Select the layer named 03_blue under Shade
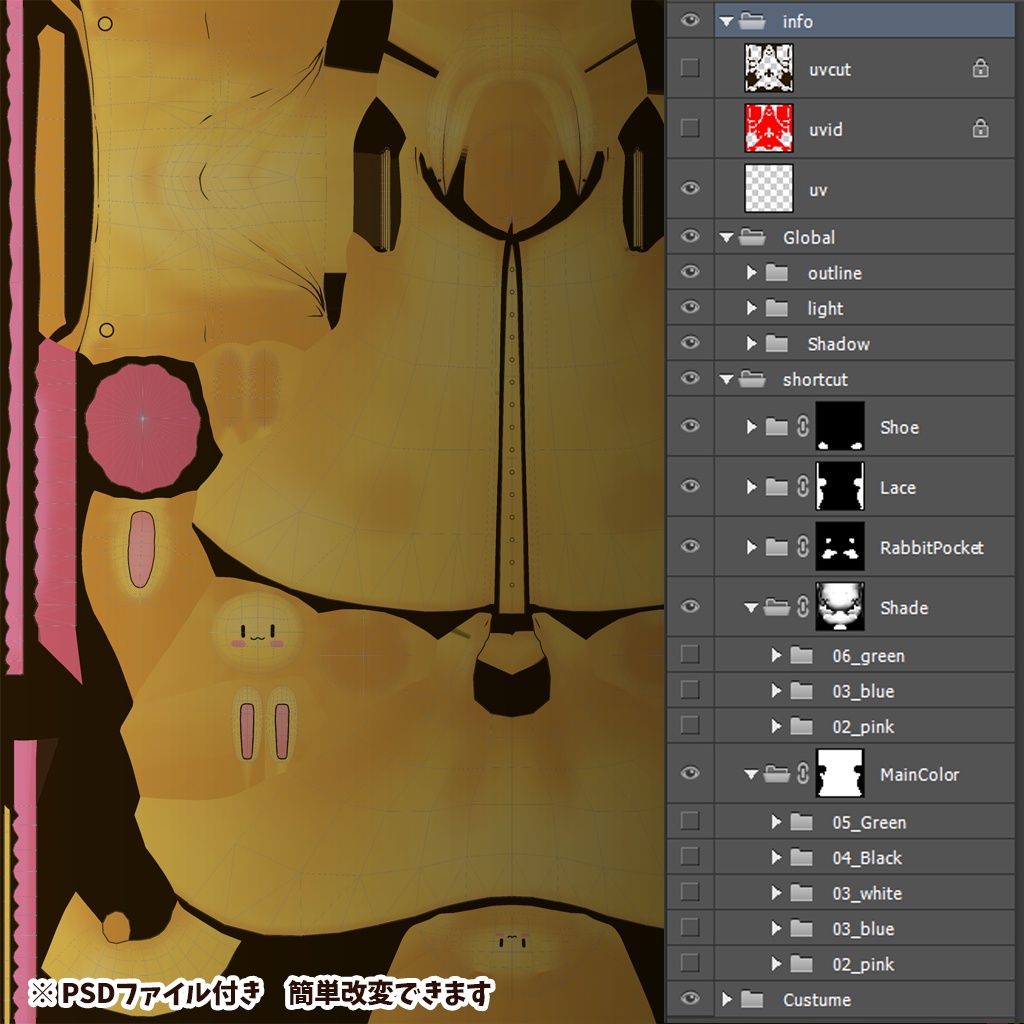 863,691
